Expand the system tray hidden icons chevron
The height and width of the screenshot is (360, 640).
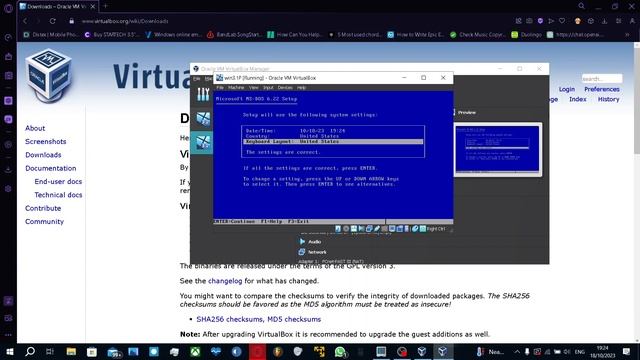point(517,351)
